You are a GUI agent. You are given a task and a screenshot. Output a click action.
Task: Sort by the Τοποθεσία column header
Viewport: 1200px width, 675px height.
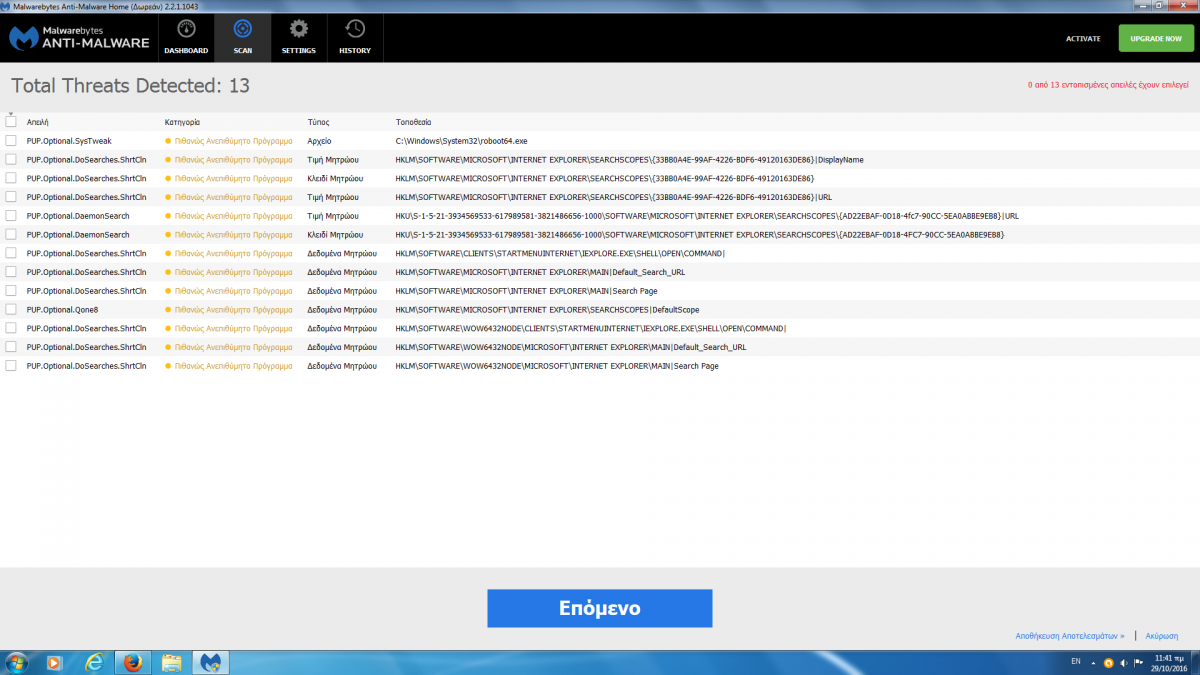pyautogui.click(x=414, y=122)
